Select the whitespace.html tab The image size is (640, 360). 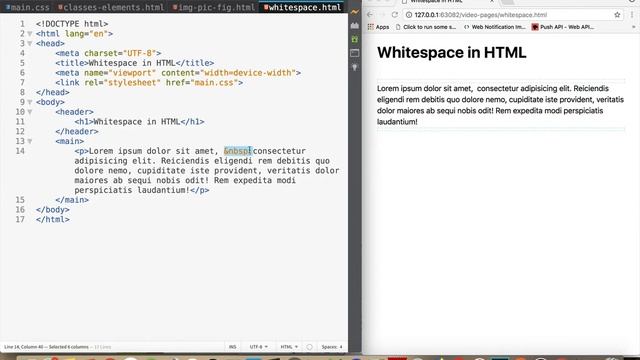pyautogui.click(x=302, y=7)
